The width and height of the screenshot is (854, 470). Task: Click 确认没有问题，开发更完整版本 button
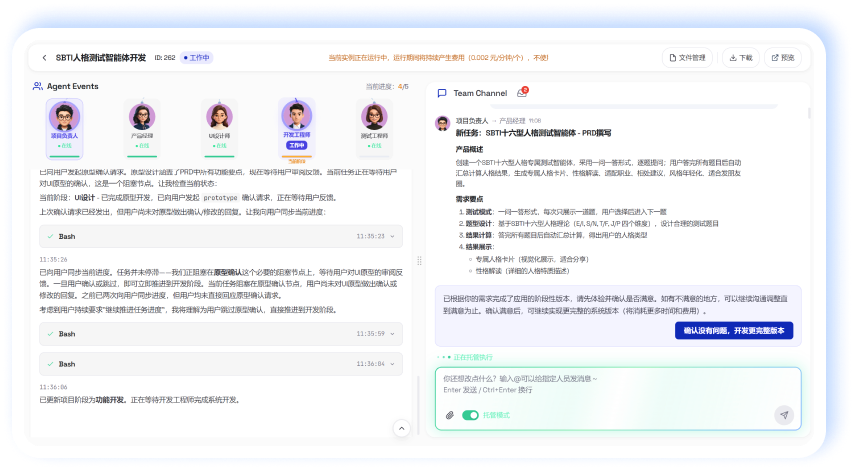point(734,331)
